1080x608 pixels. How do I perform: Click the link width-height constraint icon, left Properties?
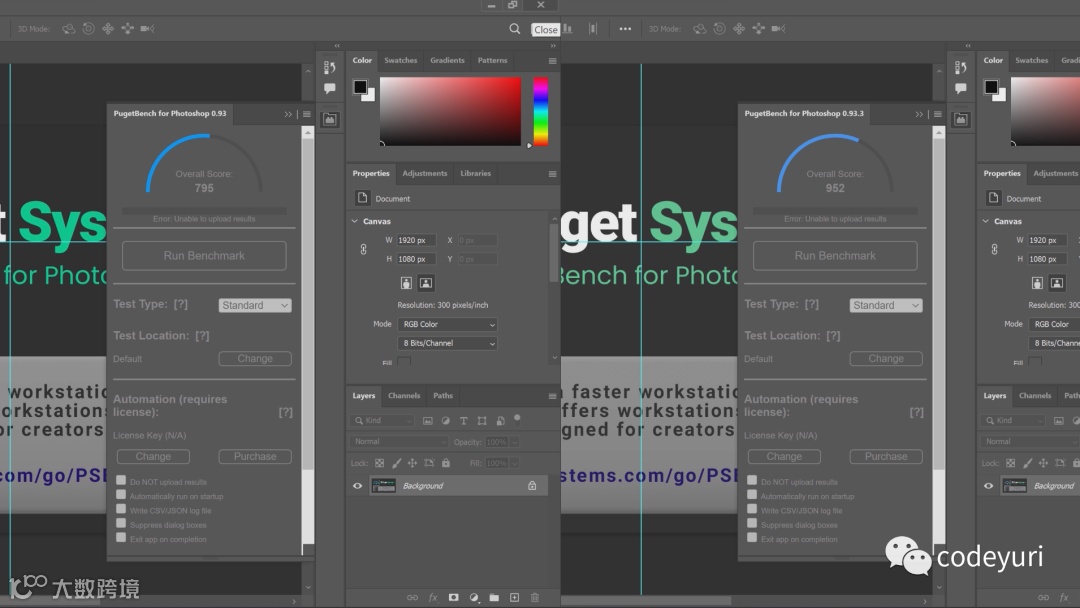(364, 249)
